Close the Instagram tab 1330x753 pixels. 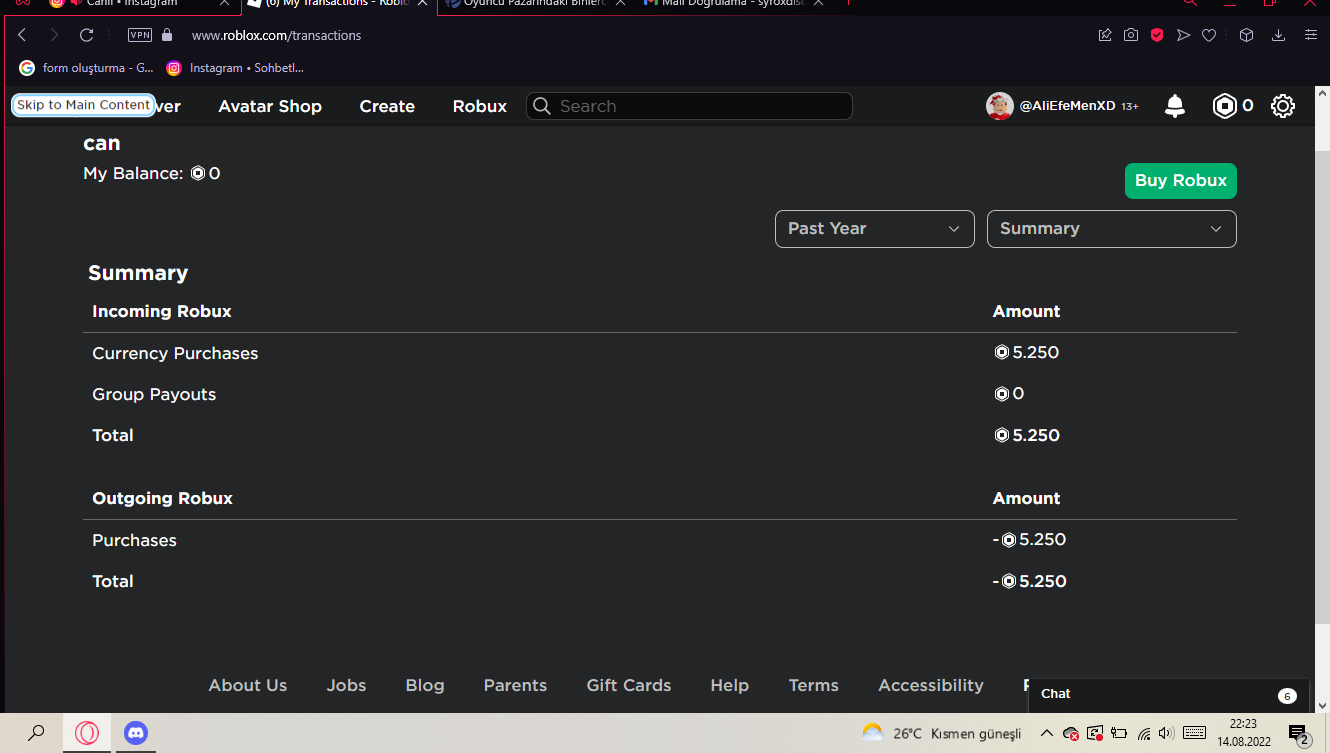[x=224, y=4]
